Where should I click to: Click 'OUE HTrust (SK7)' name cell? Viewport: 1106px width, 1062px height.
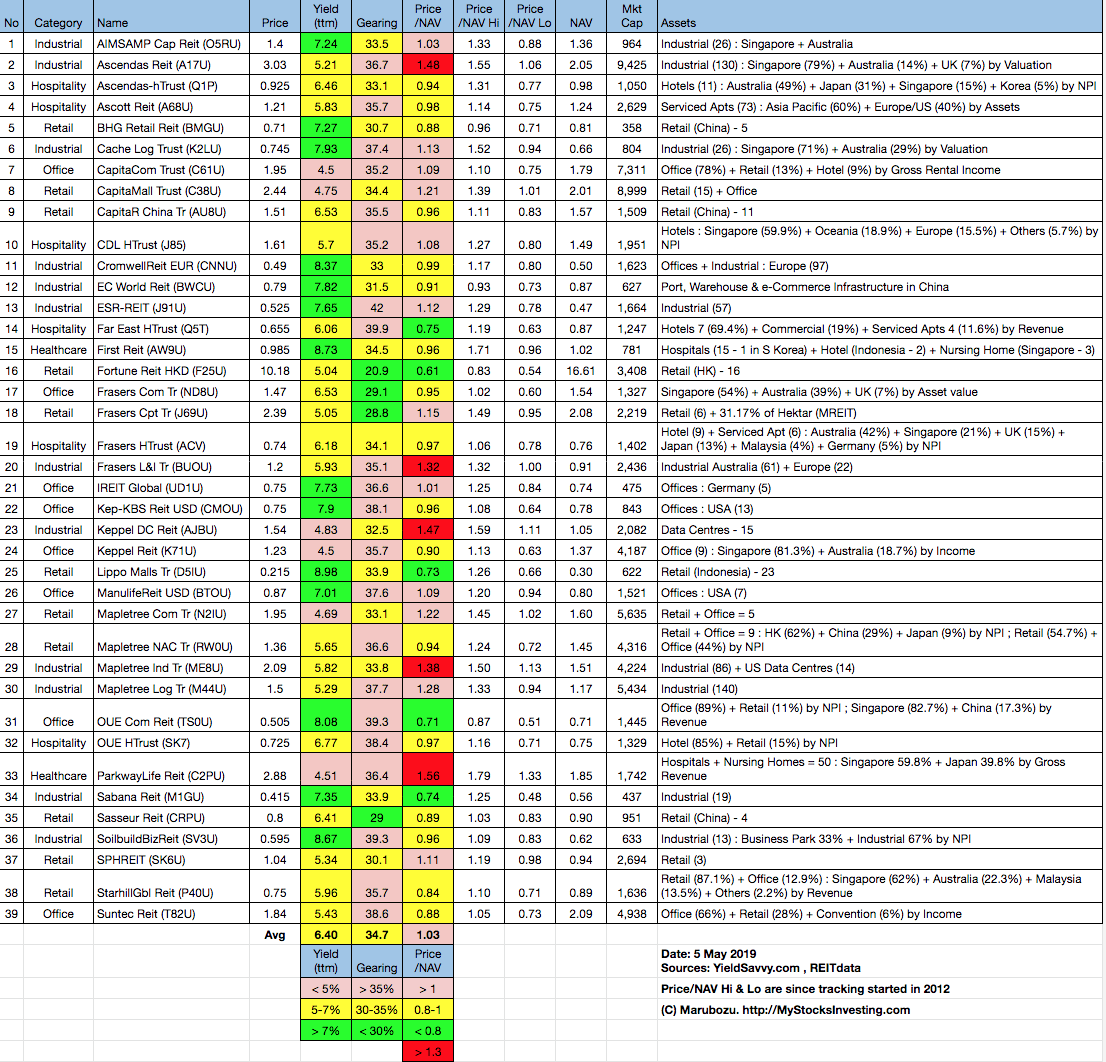coord(171,743)
